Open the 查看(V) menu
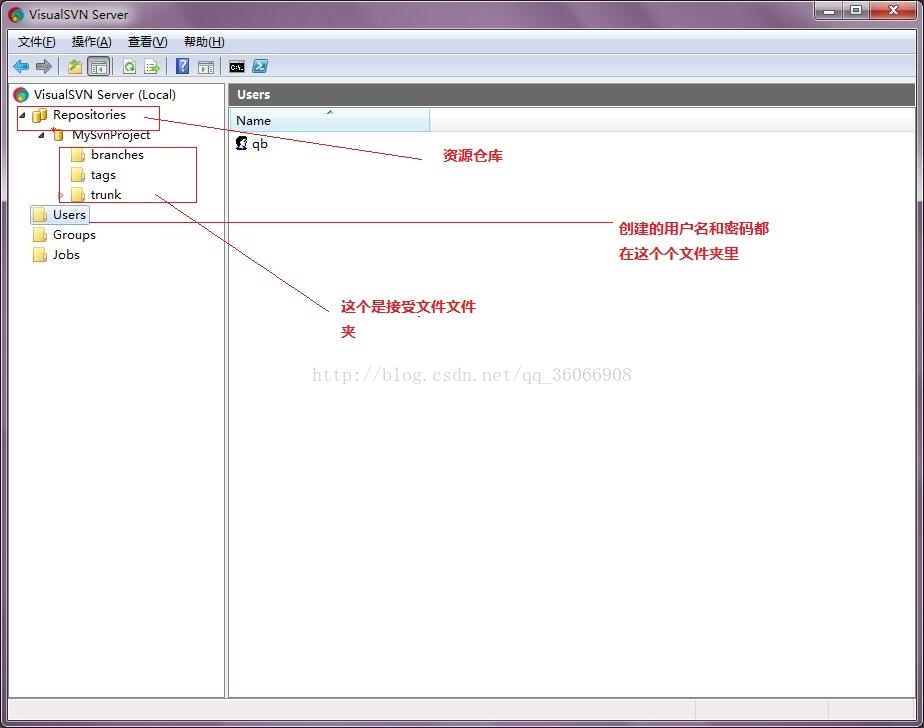Viewport: 924px width, 728px height. pyautogui.click(x=147, y=42)
